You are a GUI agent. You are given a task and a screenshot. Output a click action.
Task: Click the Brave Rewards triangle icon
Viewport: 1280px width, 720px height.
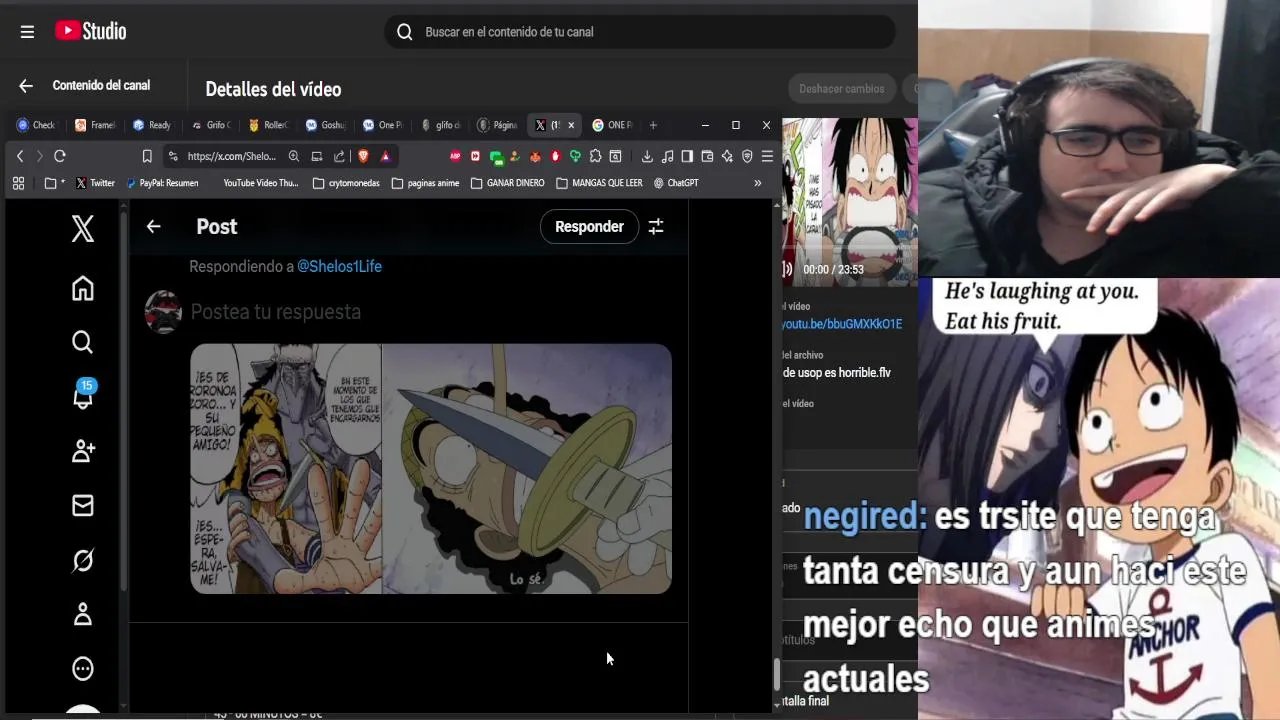[x=385, y=156]
